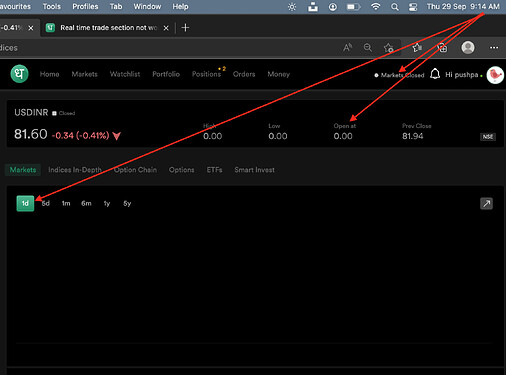Open the Option Chain tab
The image size is (506, 375).
135,170
